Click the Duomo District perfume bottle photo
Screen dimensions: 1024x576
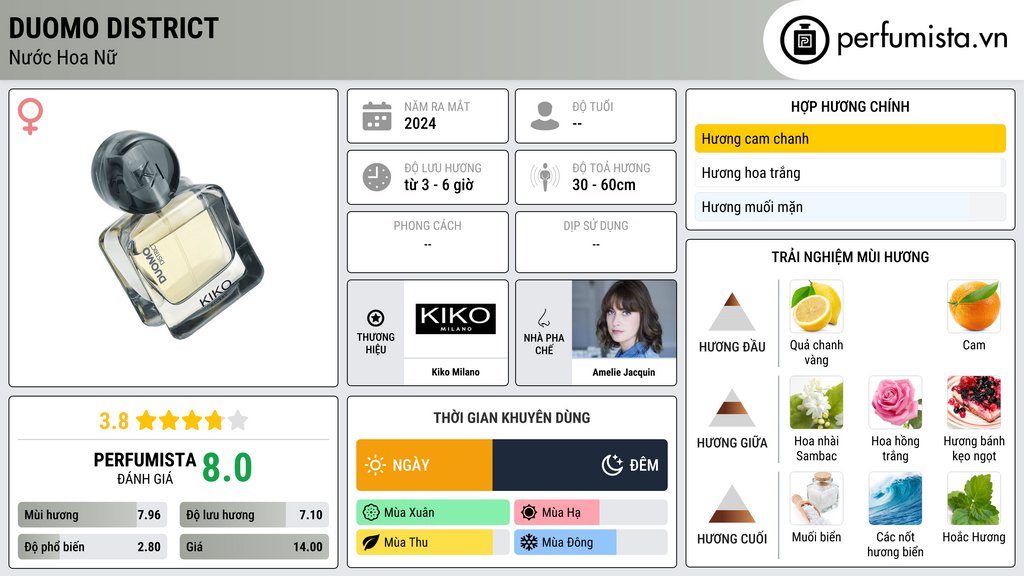[177, 234]
